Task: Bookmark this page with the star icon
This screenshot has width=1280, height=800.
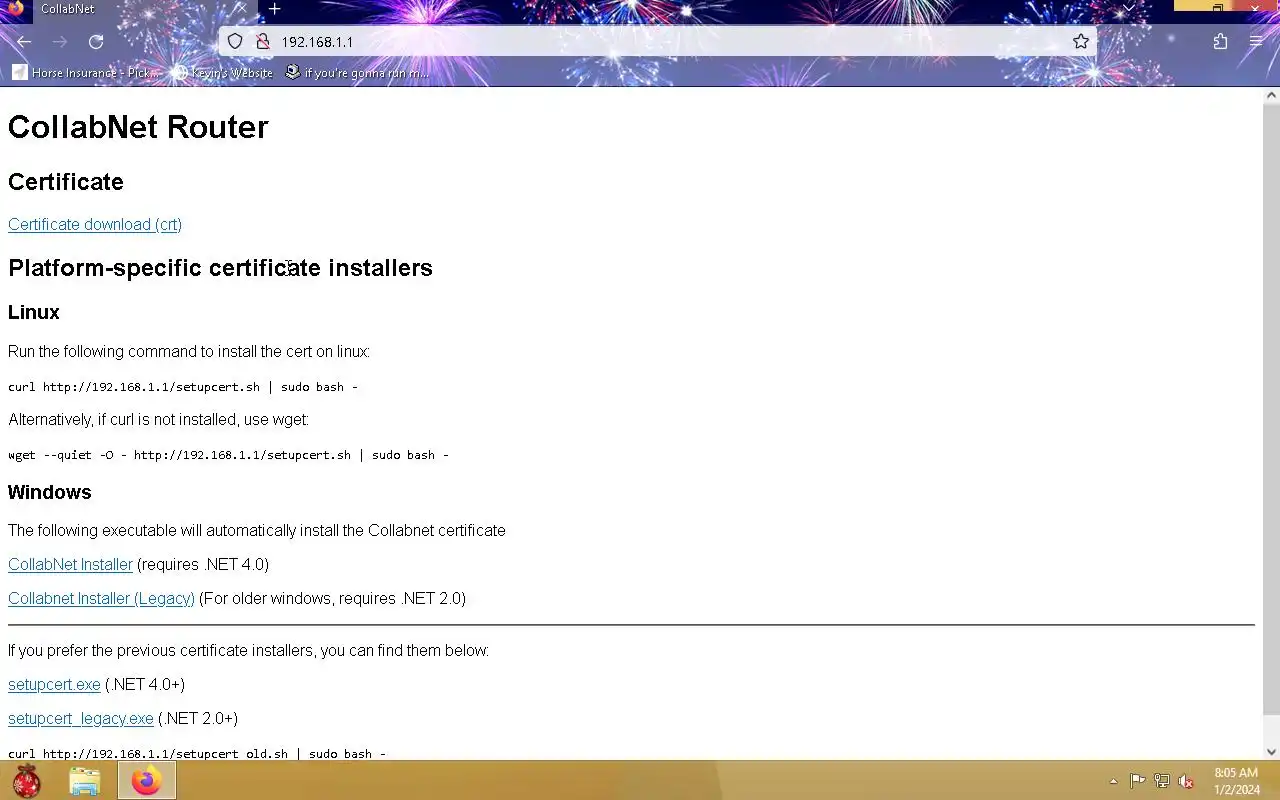Action: (1081, 42)
